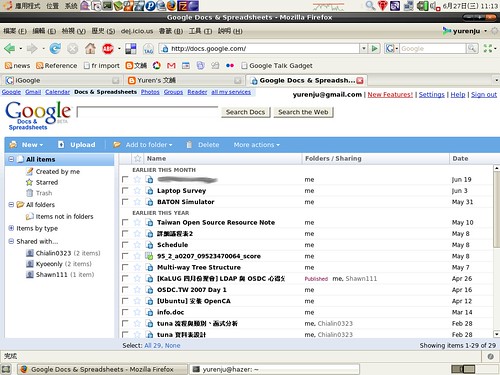Star the Schedule document
Viewport: 500px width, 375px height.
coord(137,245)
